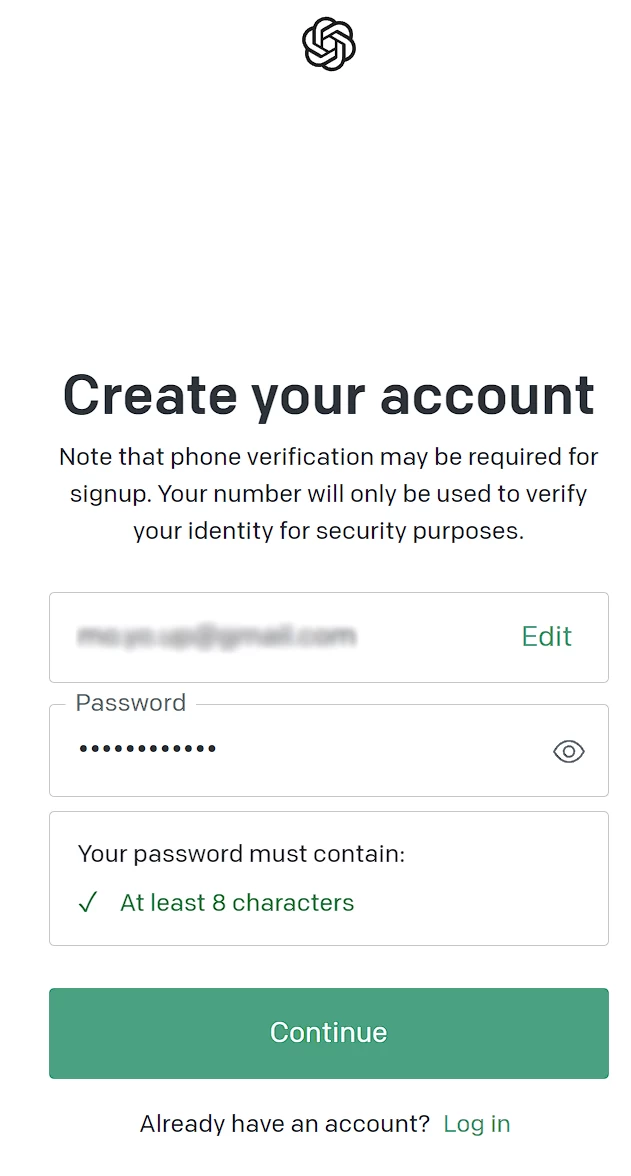
Task: Select the 'Create your account' heading
Action: point(329,395)
